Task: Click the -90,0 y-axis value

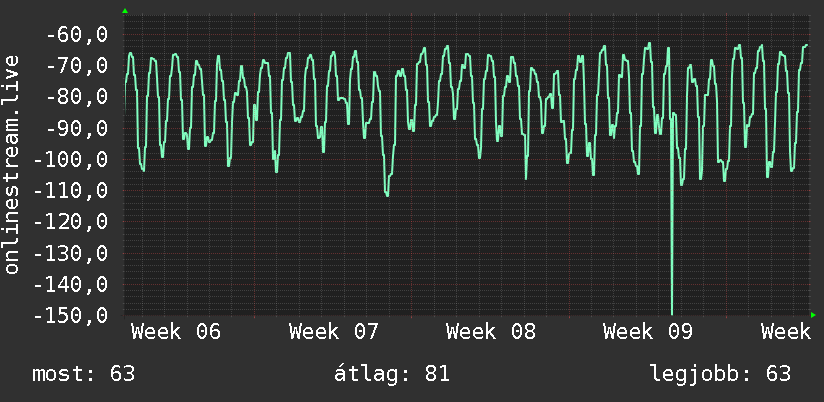Action: point(77,129)
